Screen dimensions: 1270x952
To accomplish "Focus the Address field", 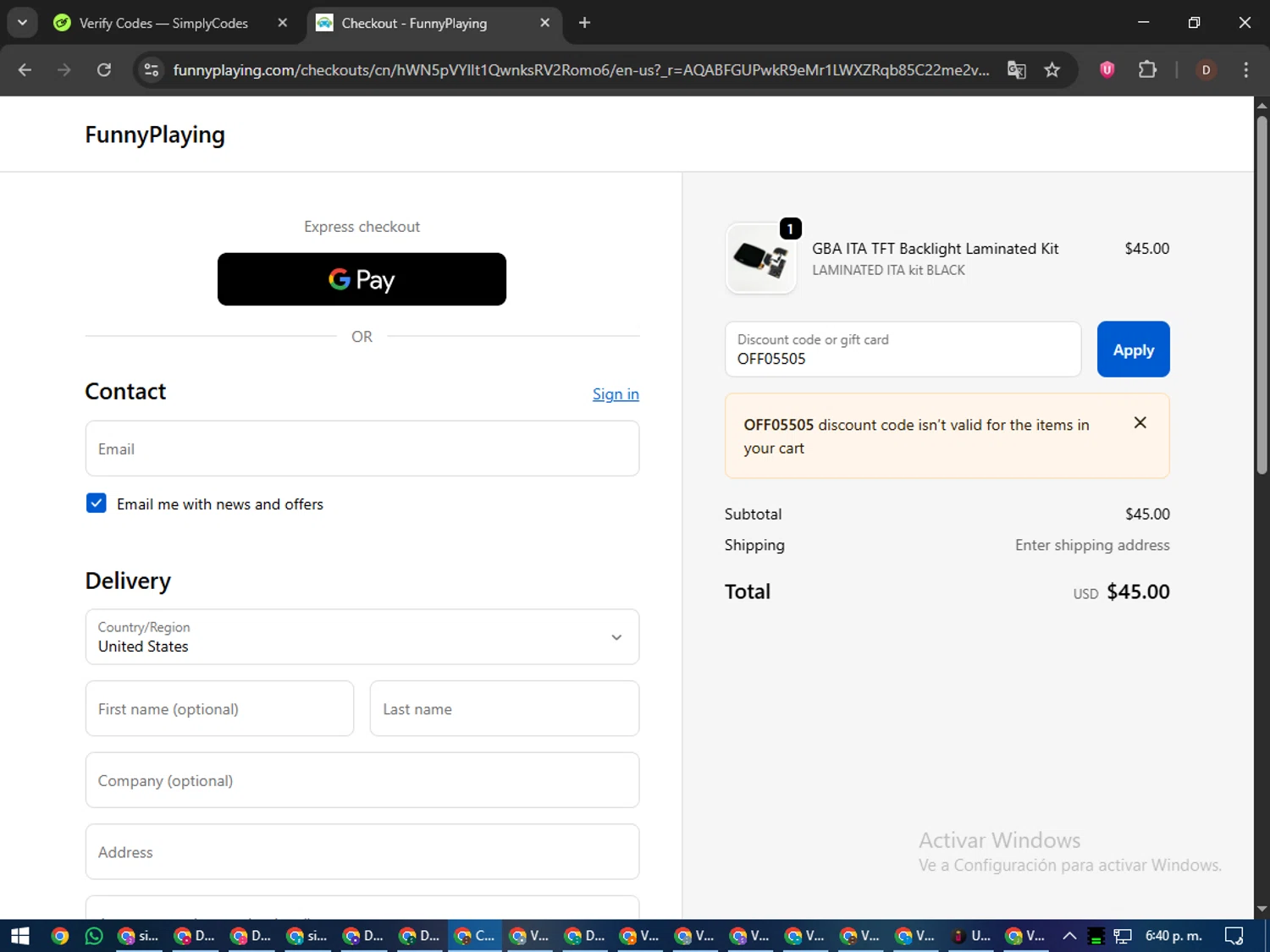I will point(362,852).
